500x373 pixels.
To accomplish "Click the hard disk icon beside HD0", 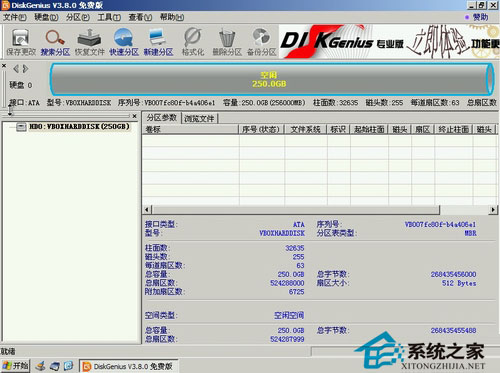I will click(21, 126).
